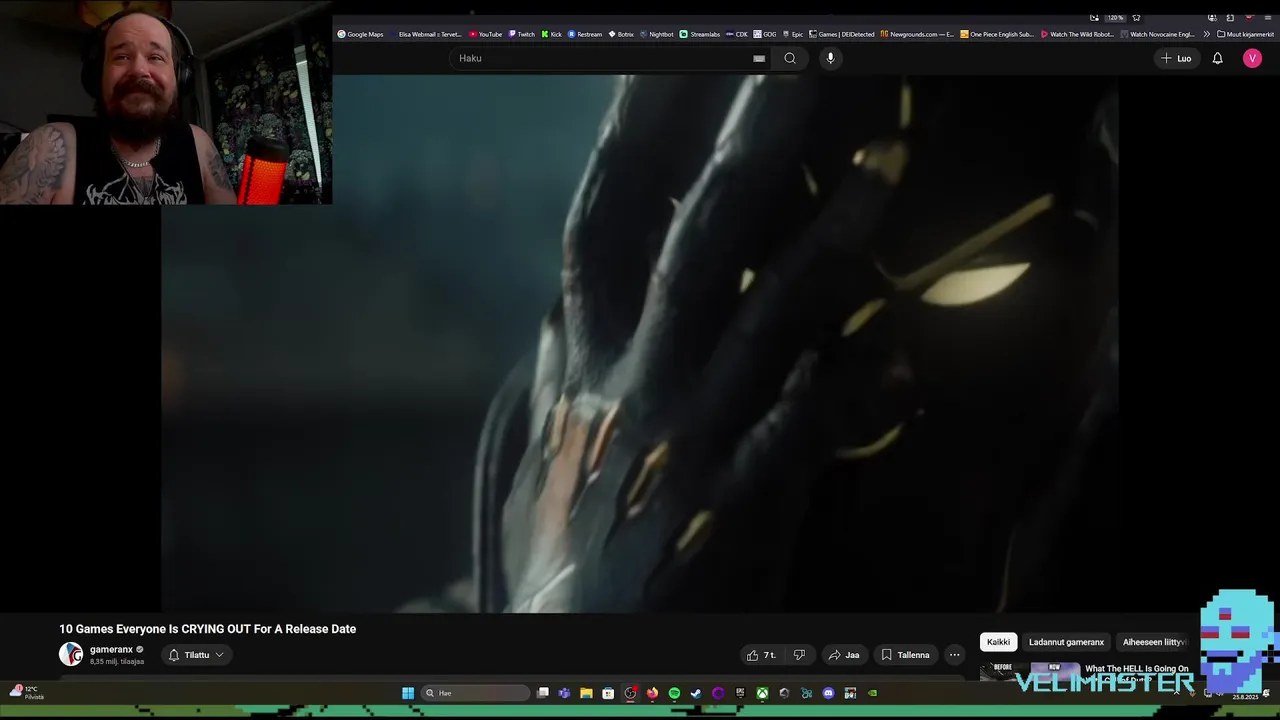Select the Aiheeseen liittyvä filter chip
This screenshot has width=1280, height=720.
[1154, 642]
